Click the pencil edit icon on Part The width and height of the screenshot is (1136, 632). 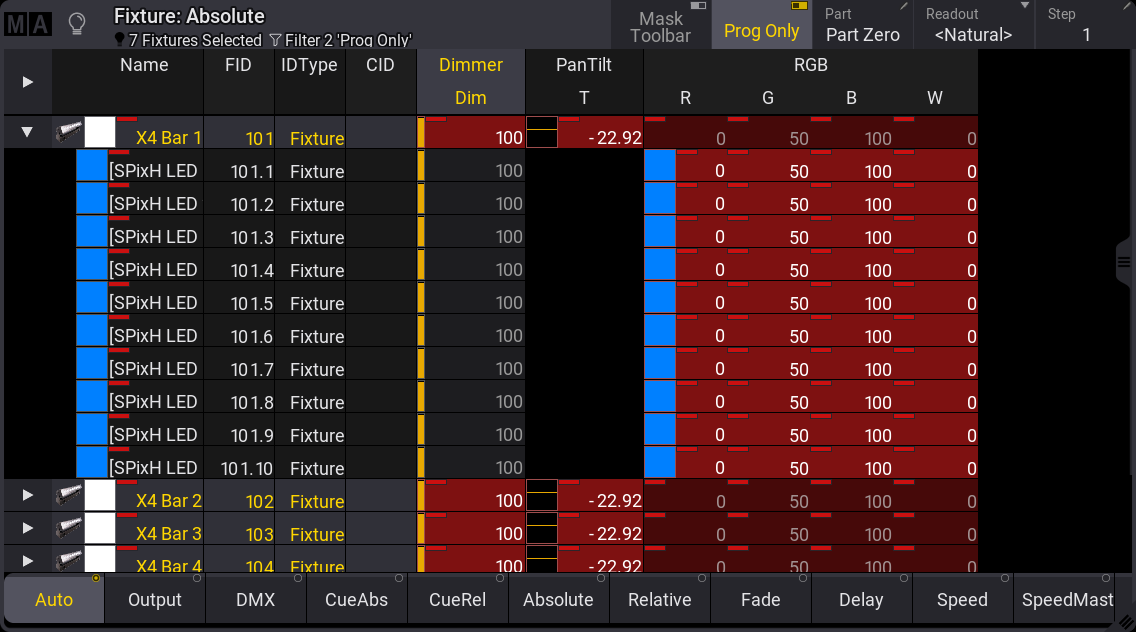pos(904,7)
